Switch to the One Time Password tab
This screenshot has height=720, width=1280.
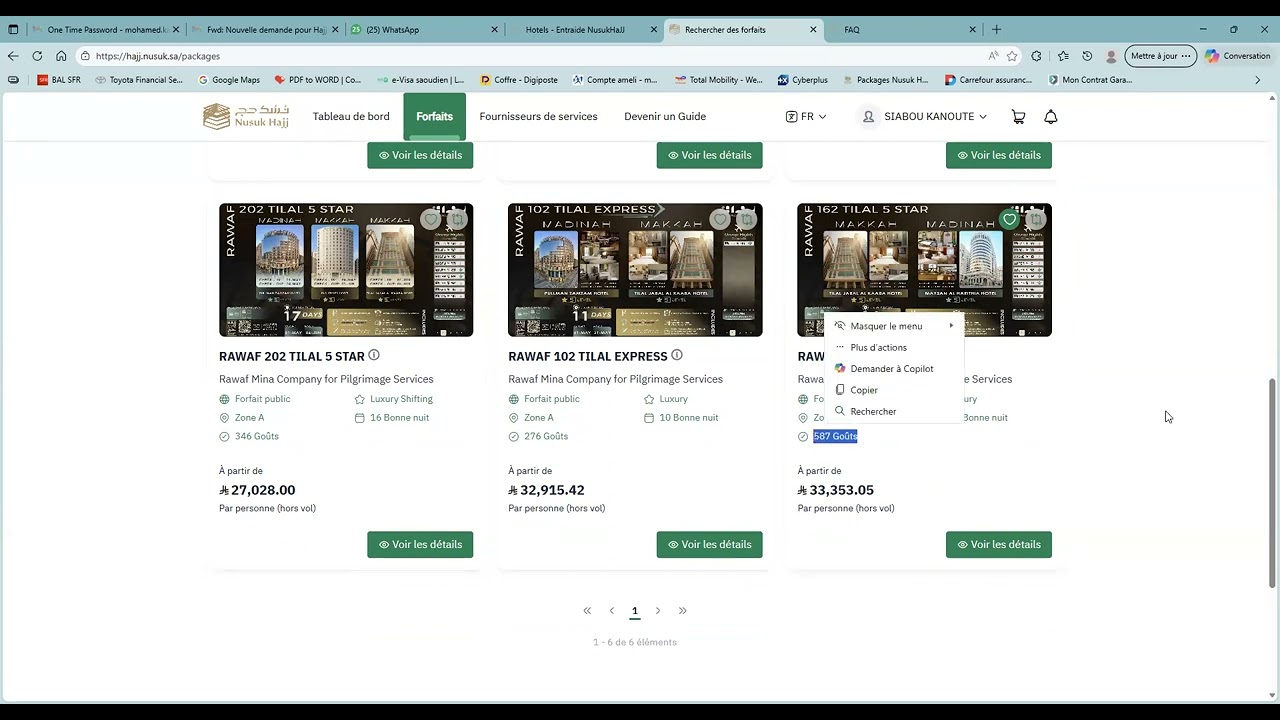tap(106, 30)
